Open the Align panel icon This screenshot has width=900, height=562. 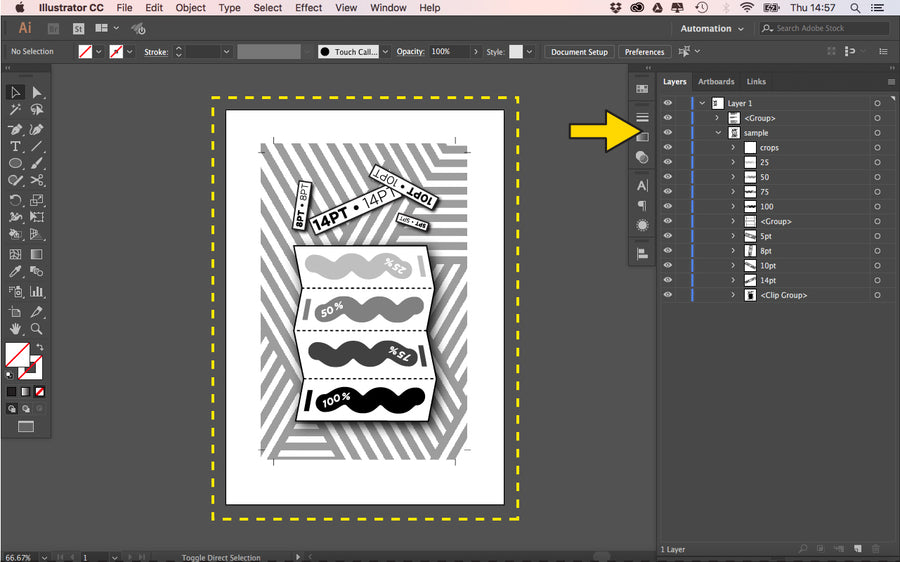[x=642, y=254]
